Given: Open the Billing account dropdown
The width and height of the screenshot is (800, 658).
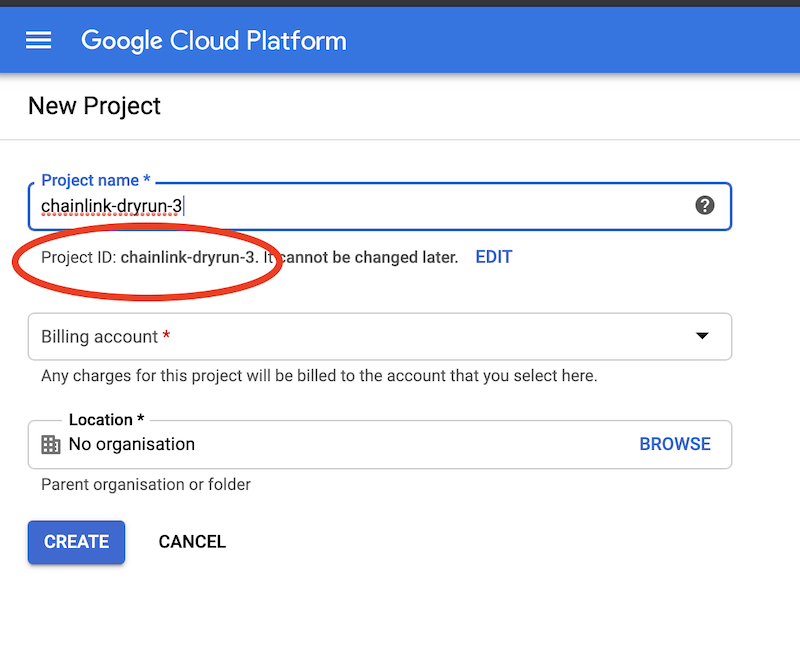Looking at the screenshot, I should coord(380,337).
